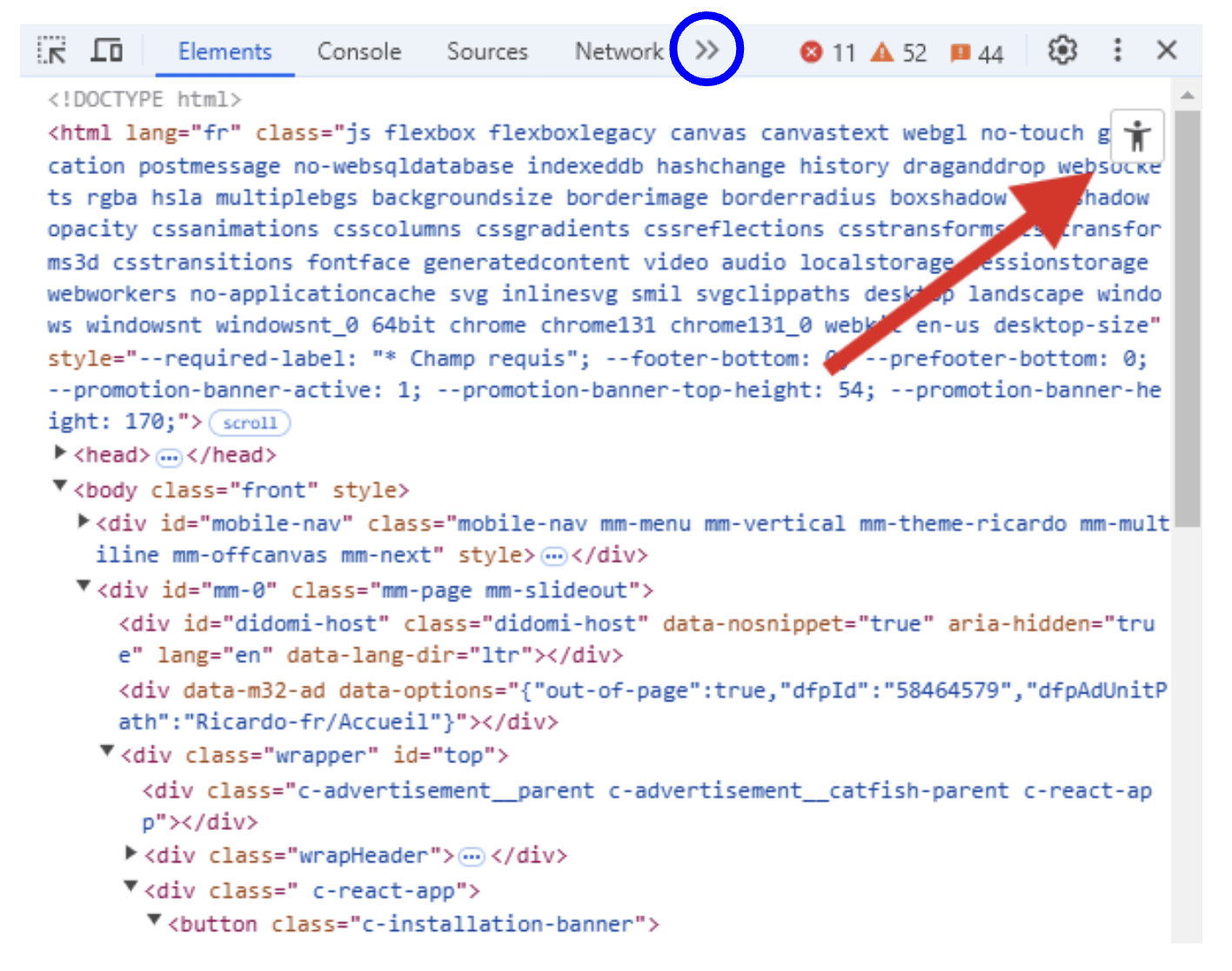Screen dimensions: 1232x971
Task: Show more tabs with the chevron button
Action: click(x=706, y=50)
